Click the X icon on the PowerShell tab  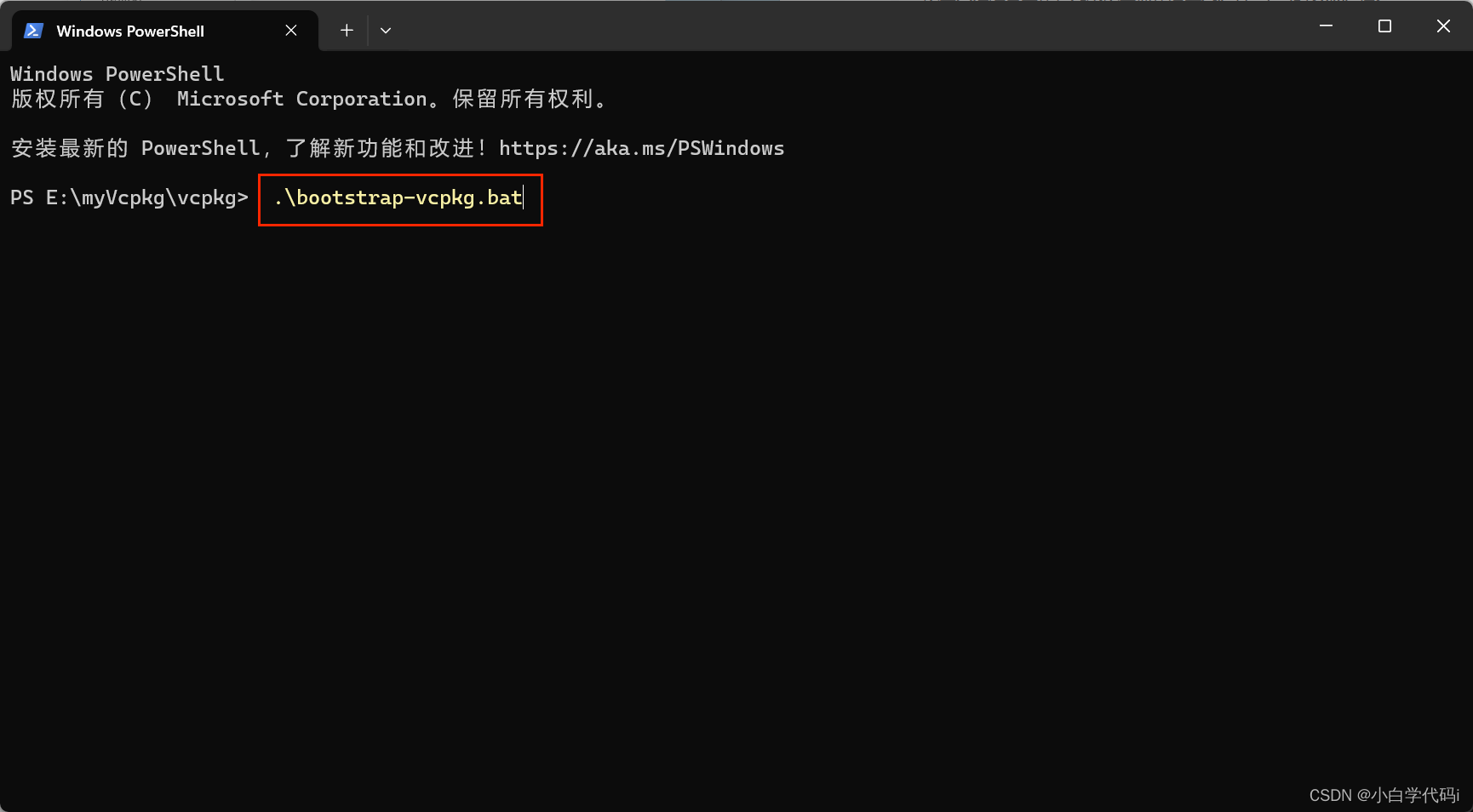(290, 30)
